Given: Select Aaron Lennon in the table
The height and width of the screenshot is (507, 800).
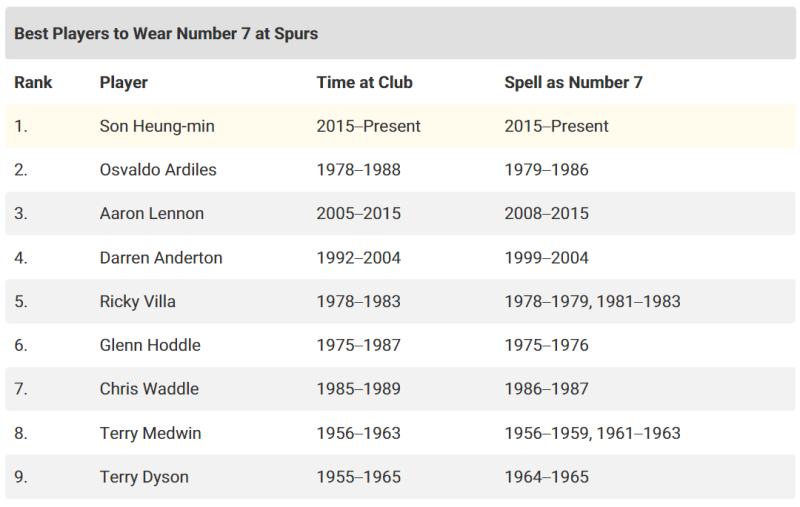Looking at the screenshot, I should (x=152, y=213).
